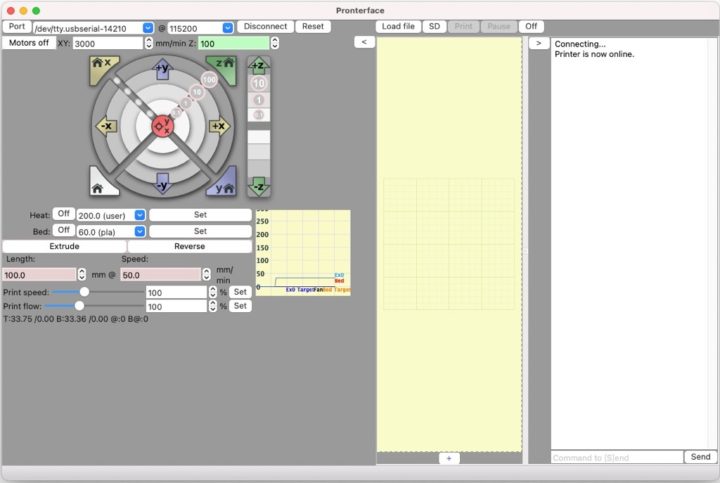The width and height of the screenshot is (720, 483).
Task: Click Motors off button
Action: (x=27, y=43)
